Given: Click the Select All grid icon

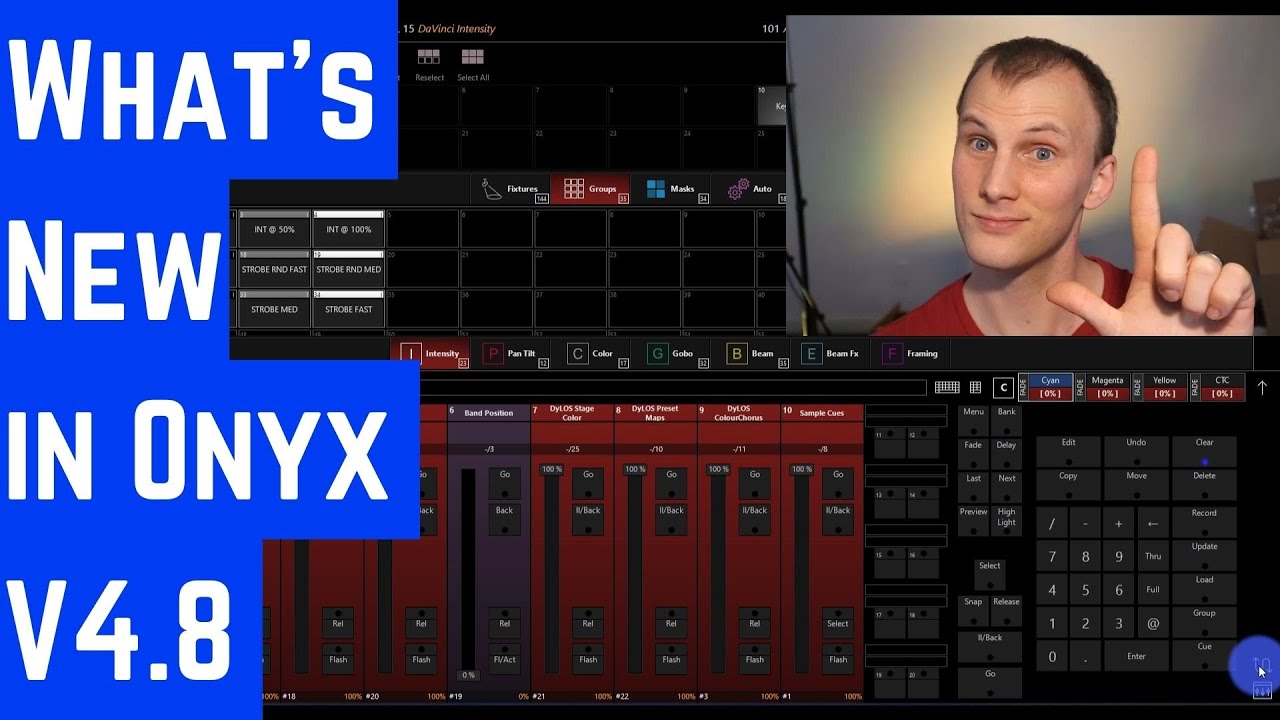Looking at the screenshot, I should point(473,58).
